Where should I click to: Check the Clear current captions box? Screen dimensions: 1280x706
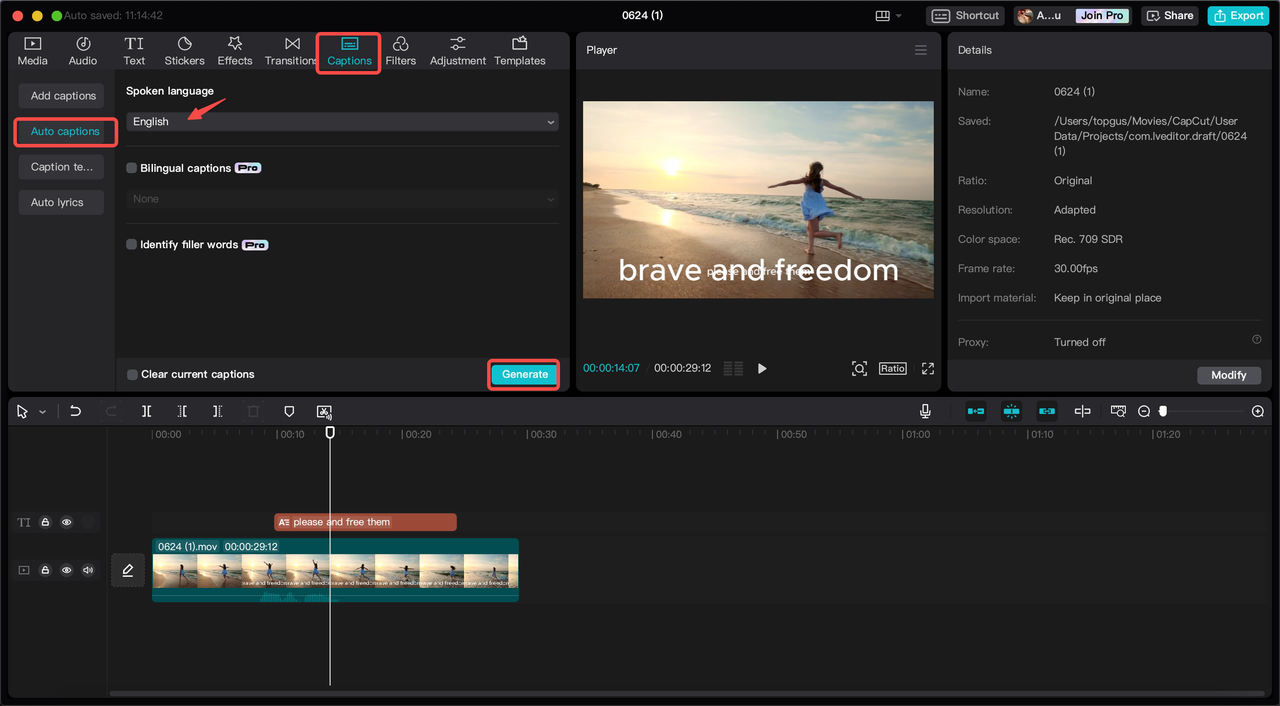(x=132, y=374)
